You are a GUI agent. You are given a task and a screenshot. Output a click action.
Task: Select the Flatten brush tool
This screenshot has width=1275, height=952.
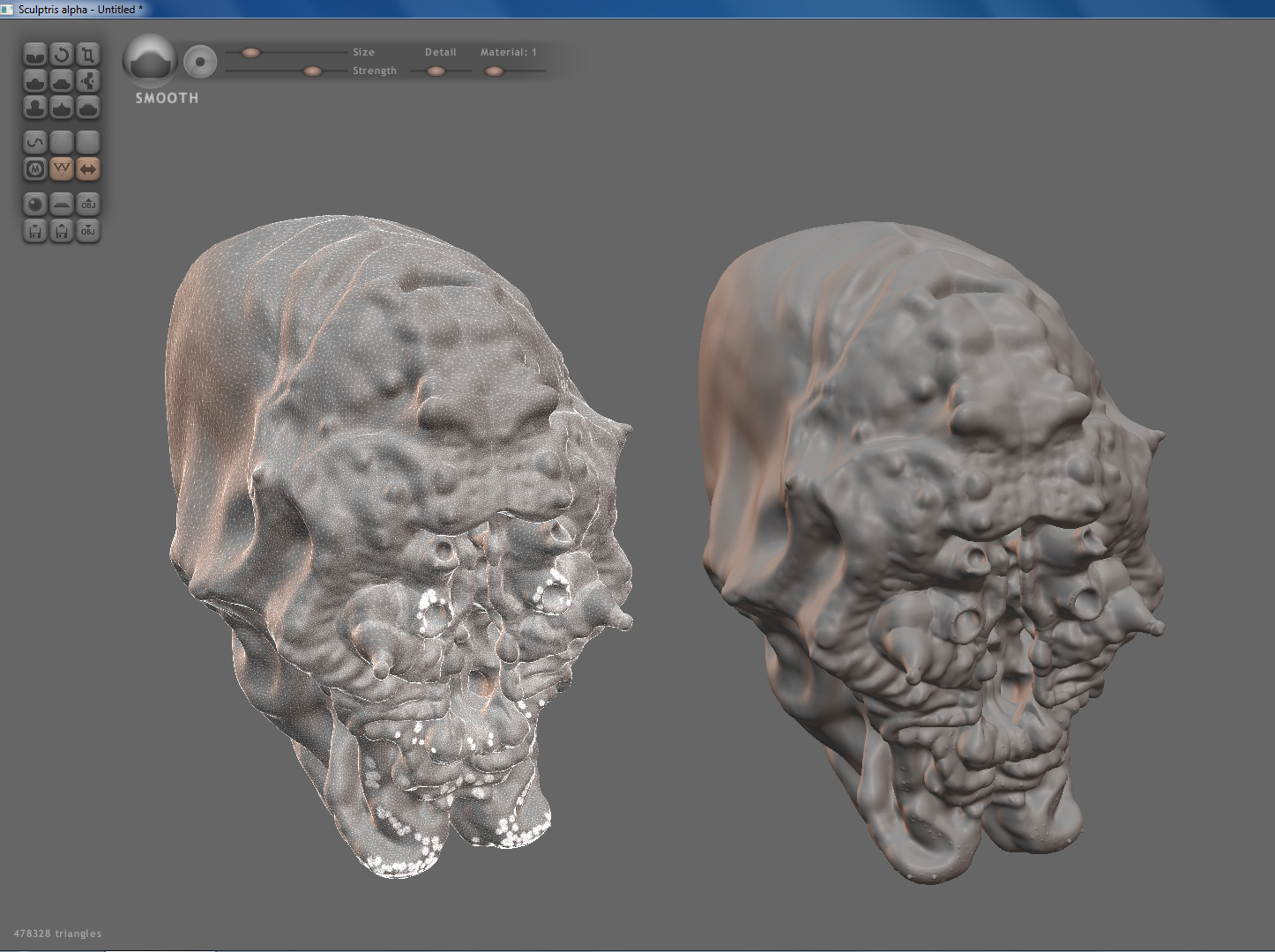pyautogui.click(x=62, y=81)
